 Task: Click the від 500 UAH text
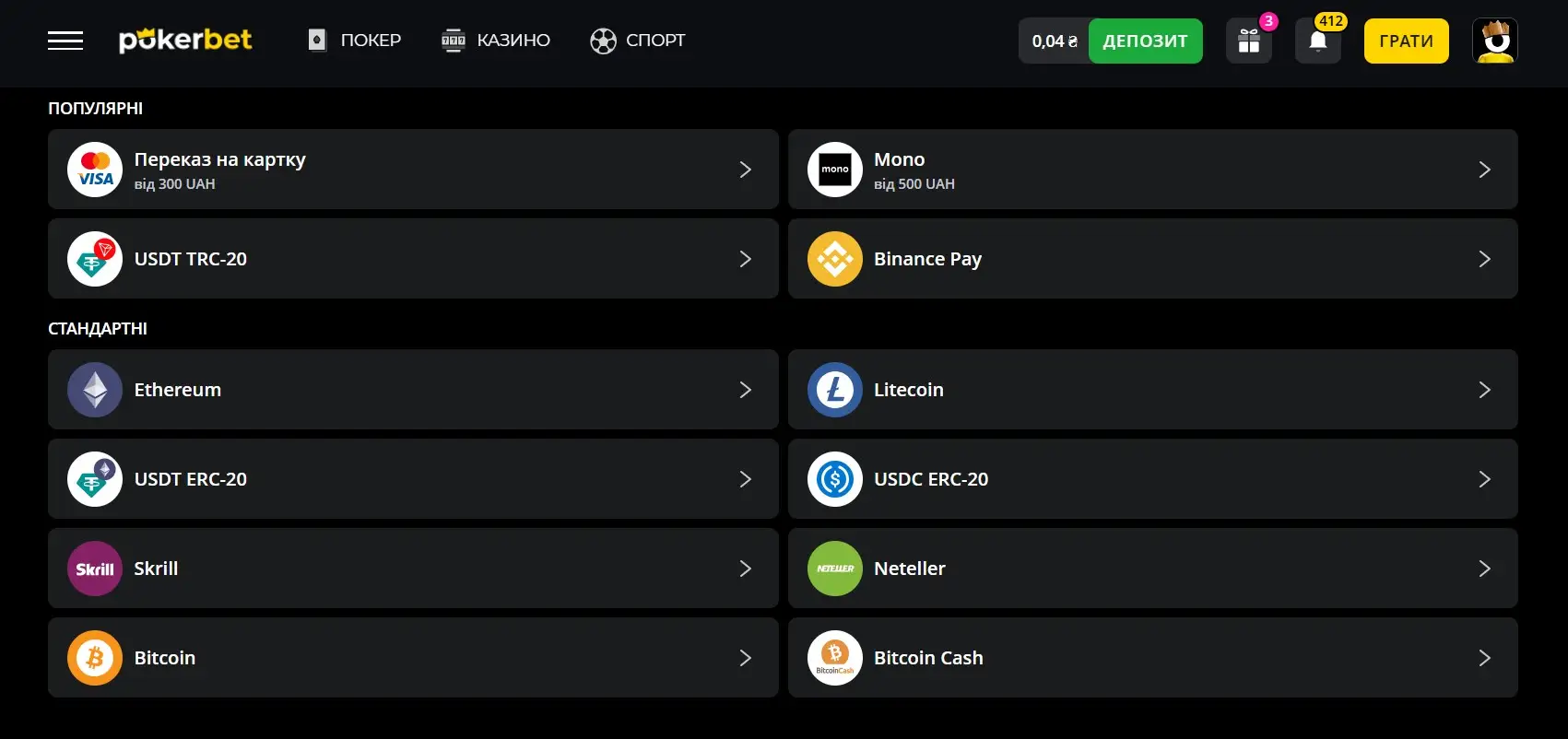pos(914,184)
